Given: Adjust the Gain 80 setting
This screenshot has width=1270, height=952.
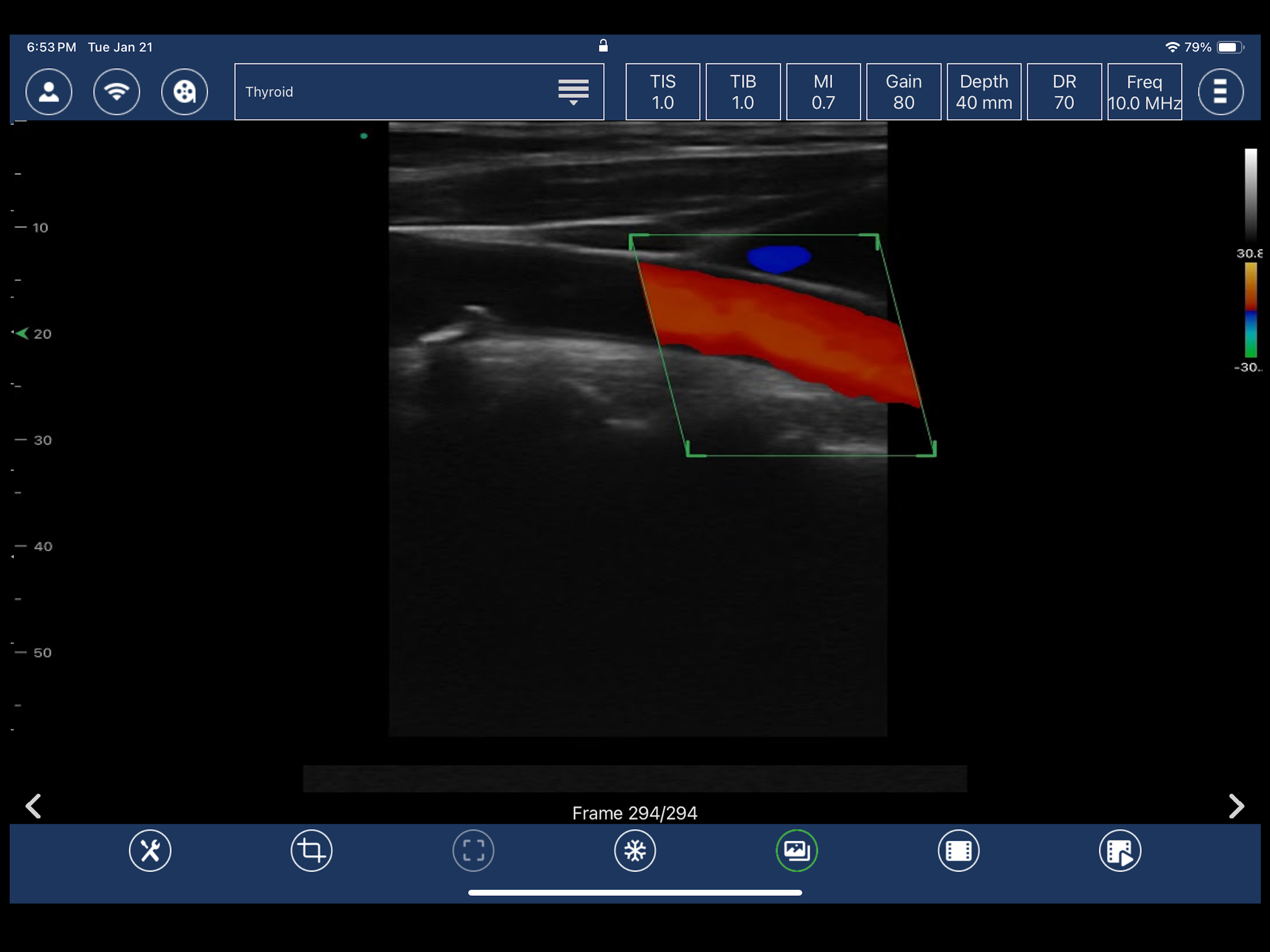Looking at the screenshot, I should pos(904,92).
